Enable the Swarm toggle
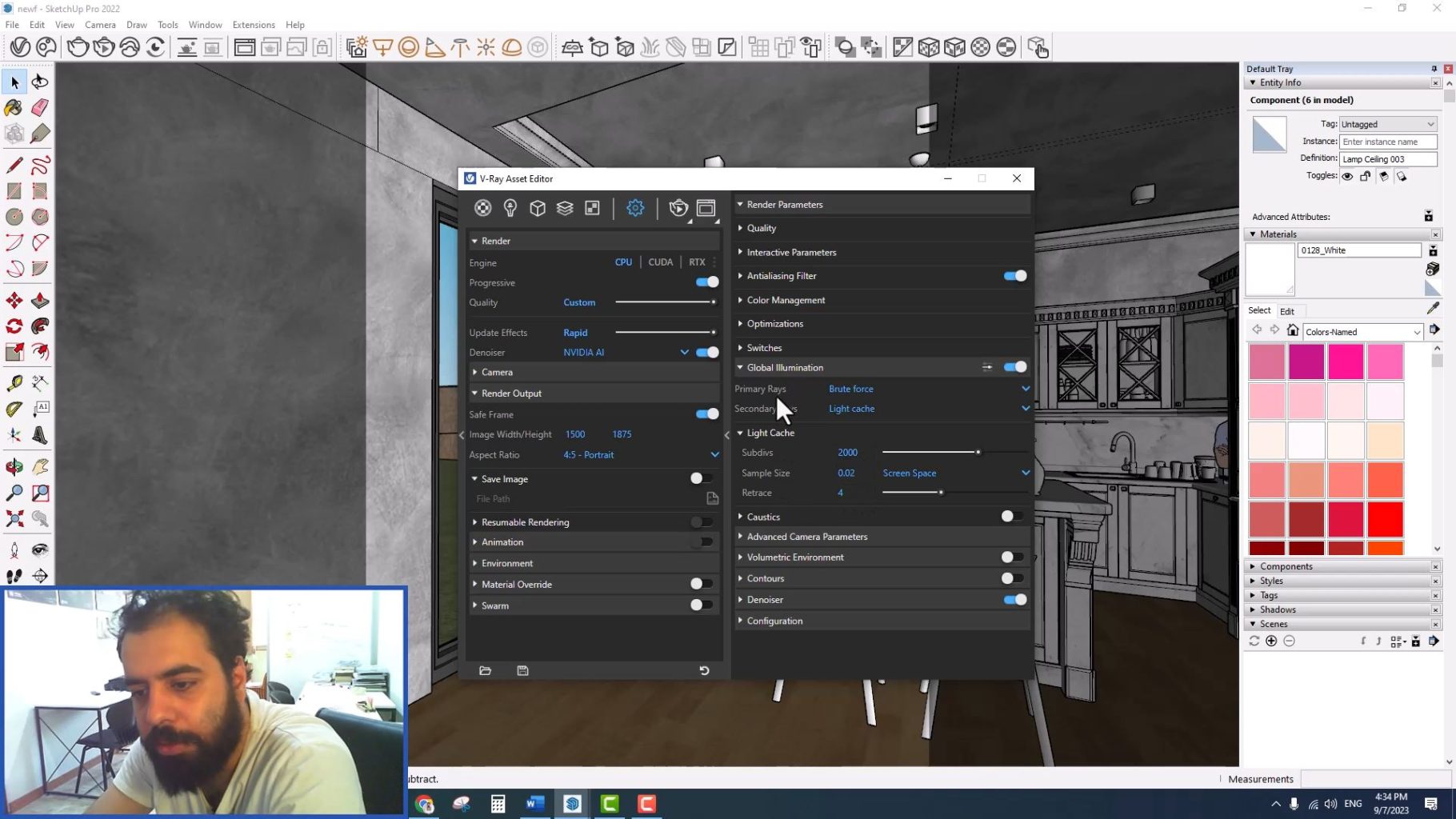This screenshot has width=1456, height=819. 701,605
